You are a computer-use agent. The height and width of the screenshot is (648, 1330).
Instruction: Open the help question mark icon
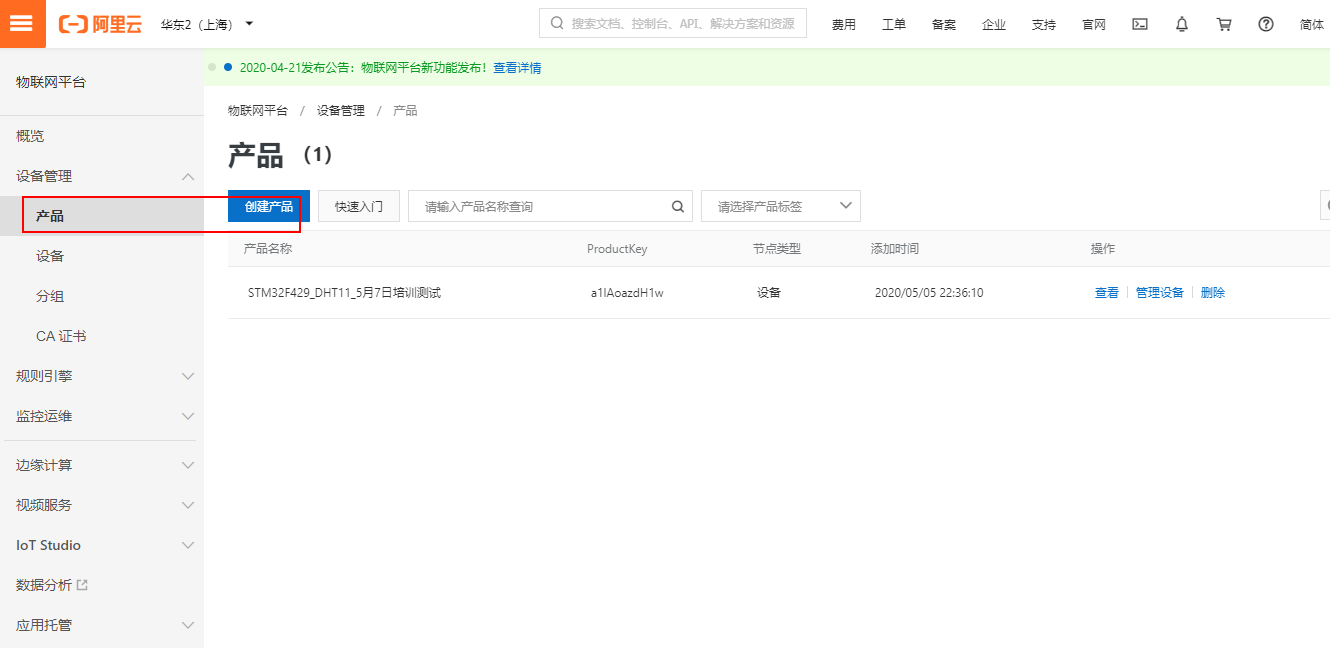coord(1266,24)
